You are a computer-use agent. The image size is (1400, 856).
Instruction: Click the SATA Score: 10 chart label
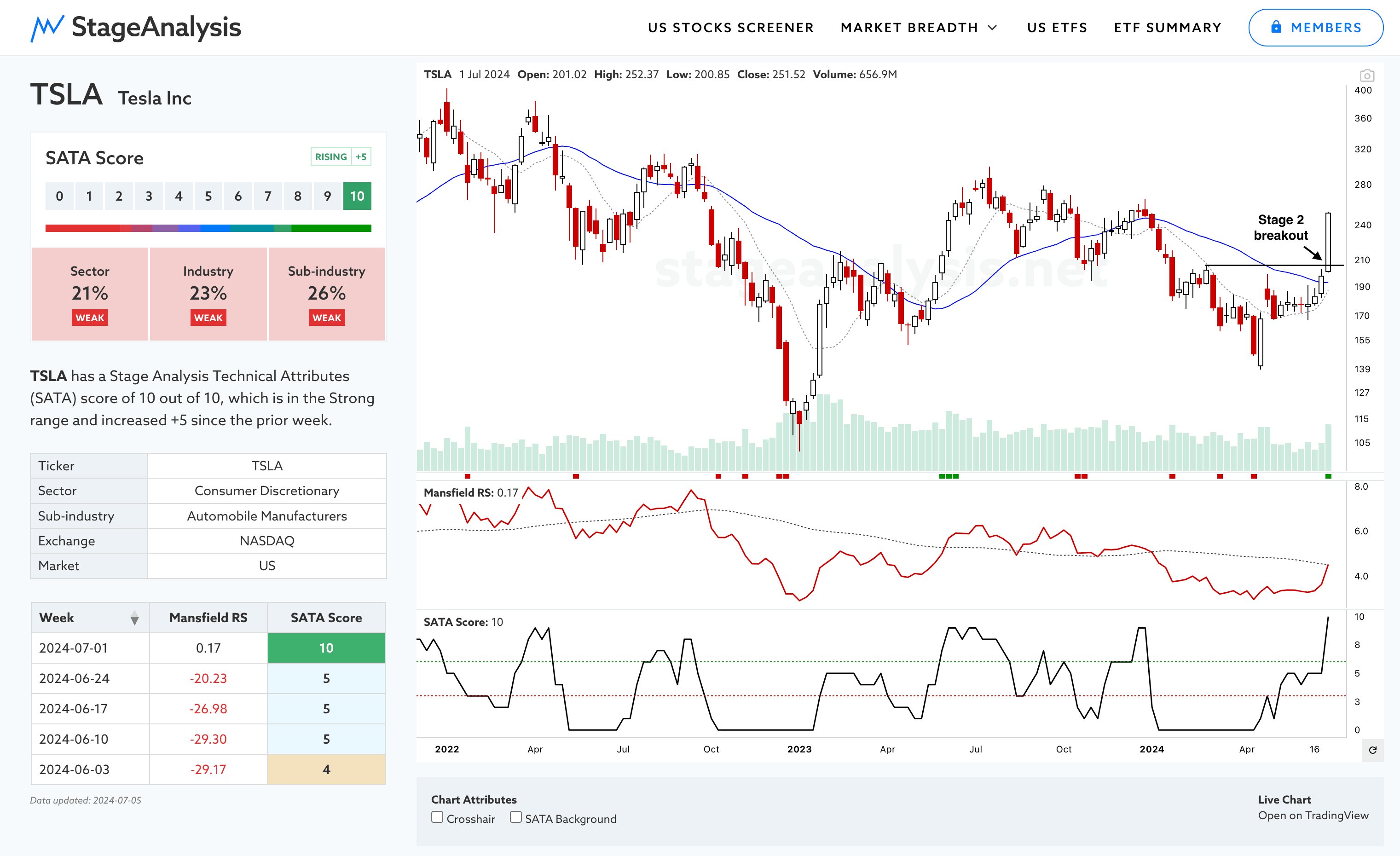(x=463, y=622)
